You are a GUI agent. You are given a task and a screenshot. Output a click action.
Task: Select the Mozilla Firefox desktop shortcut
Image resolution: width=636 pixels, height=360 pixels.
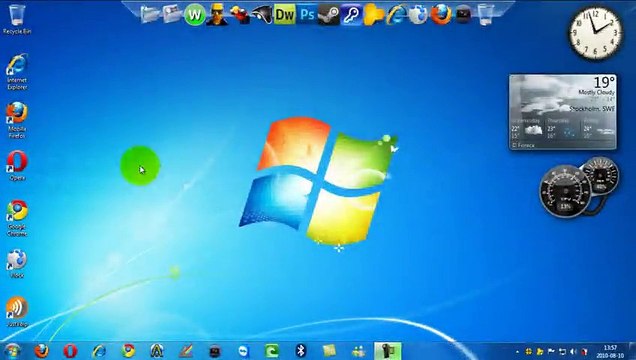click(x=17, y=120)
